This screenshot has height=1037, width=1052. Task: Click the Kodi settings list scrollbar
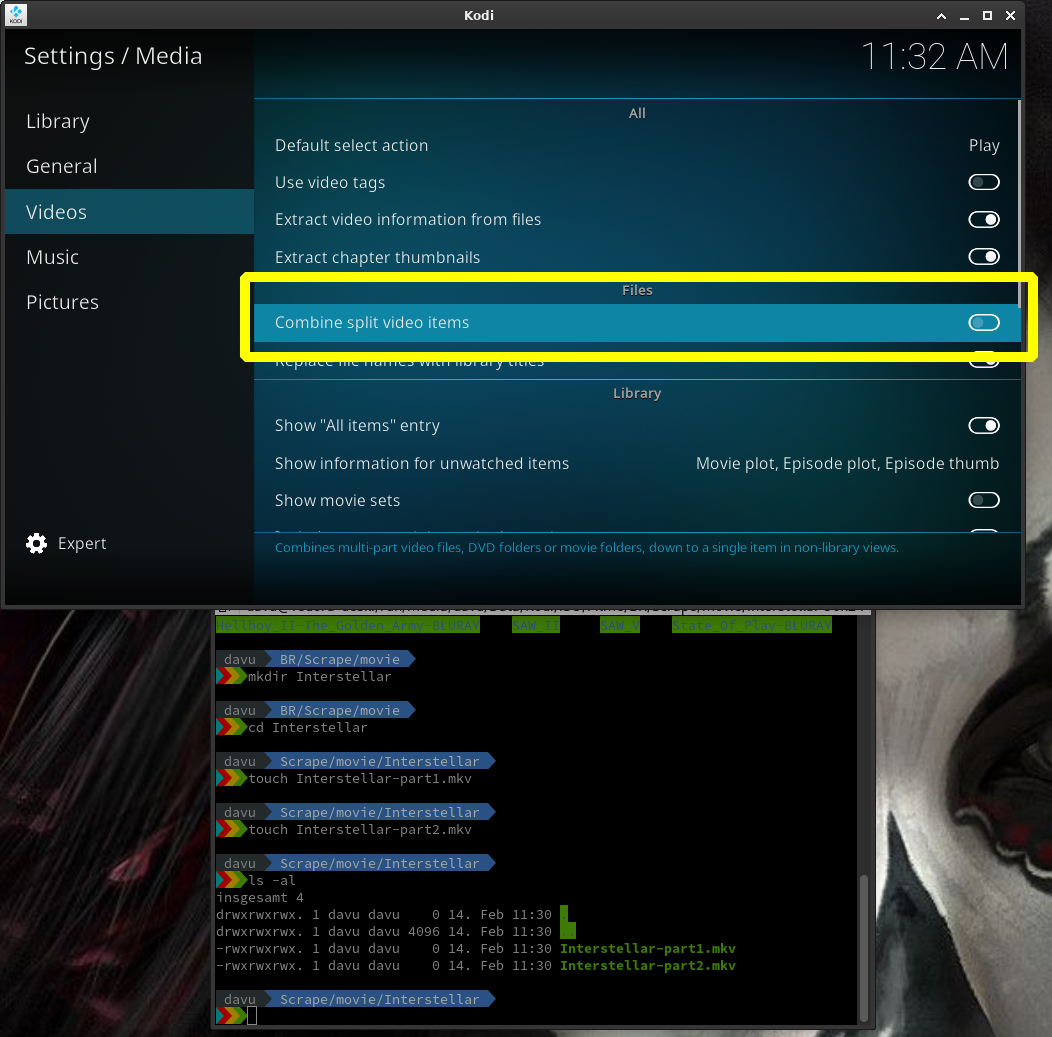pyautogui.click(x=1019, y=205)
